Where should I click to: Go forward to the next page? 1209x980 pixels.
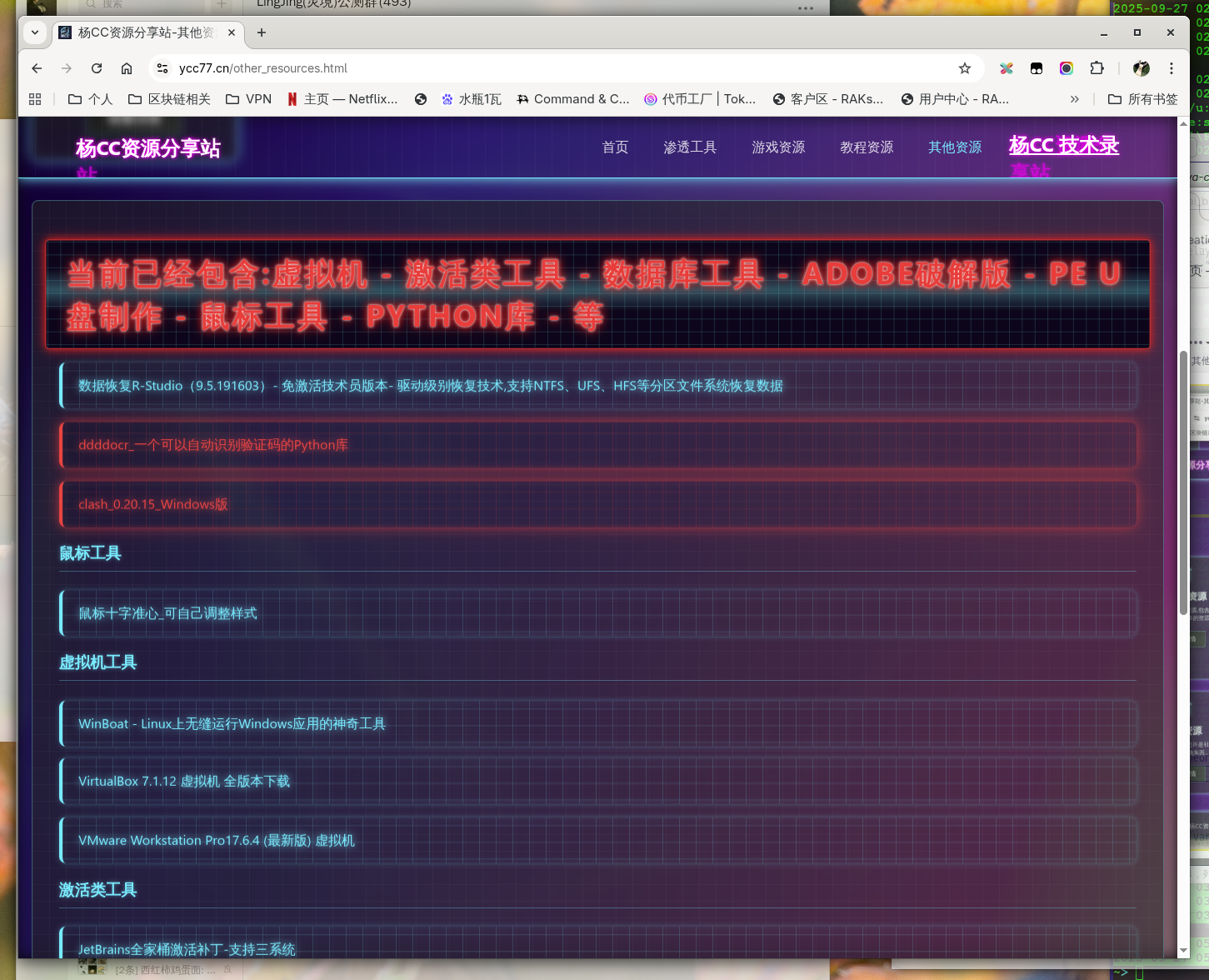pos(67,68)
